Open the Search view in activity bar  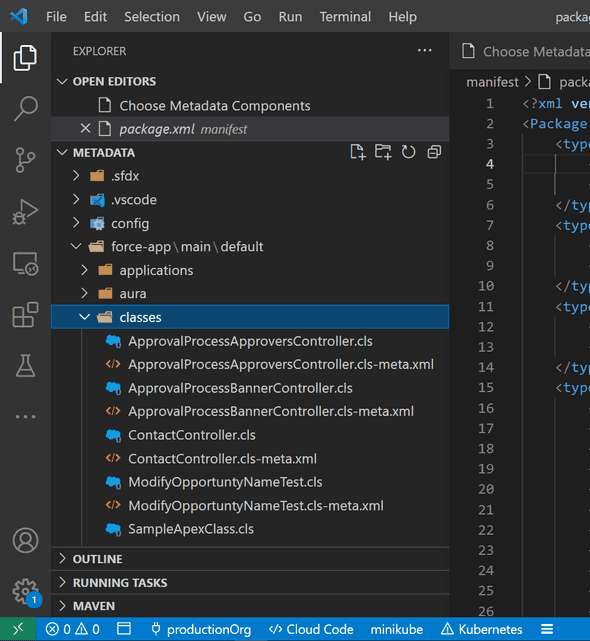pyautogui.click(x=25, y=108)
